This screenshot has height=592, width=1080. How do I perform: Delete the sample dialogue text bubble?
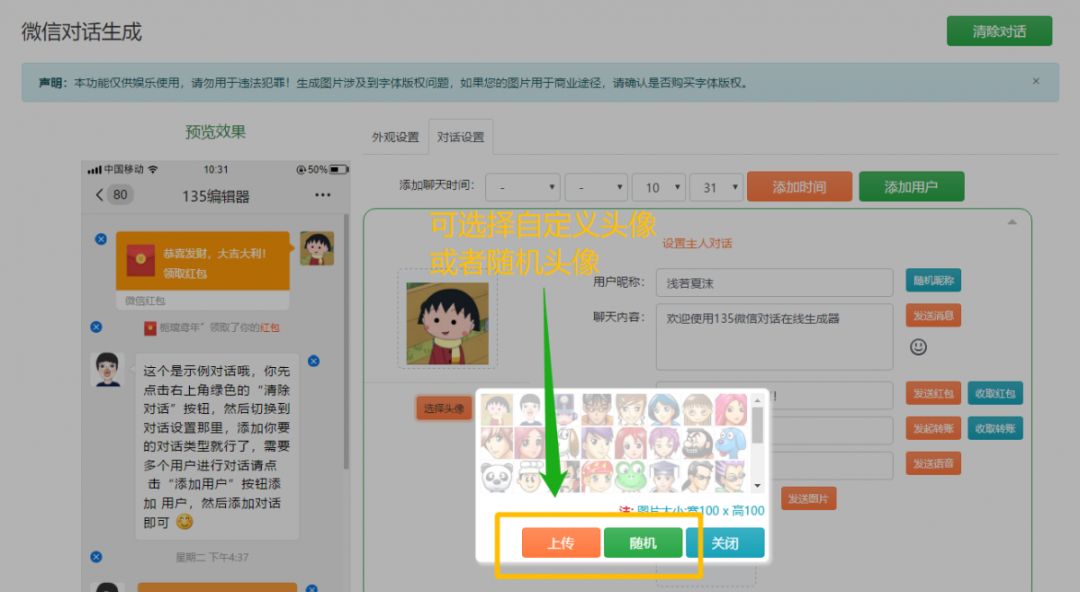[313, 360]
